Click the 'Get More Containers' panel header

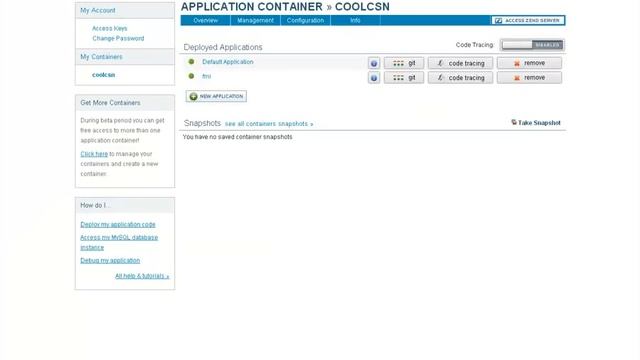click(125, 103)
